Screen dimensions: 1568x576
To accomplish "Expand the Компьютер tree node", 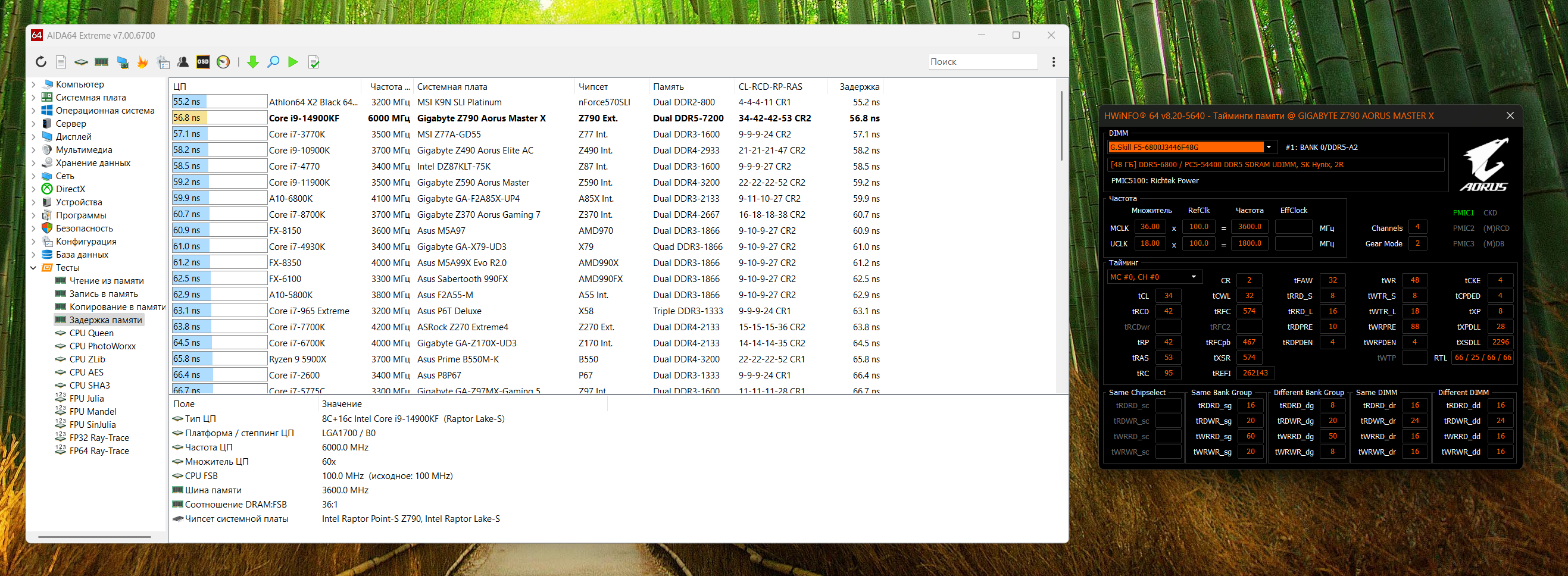I will pos(33,84).
